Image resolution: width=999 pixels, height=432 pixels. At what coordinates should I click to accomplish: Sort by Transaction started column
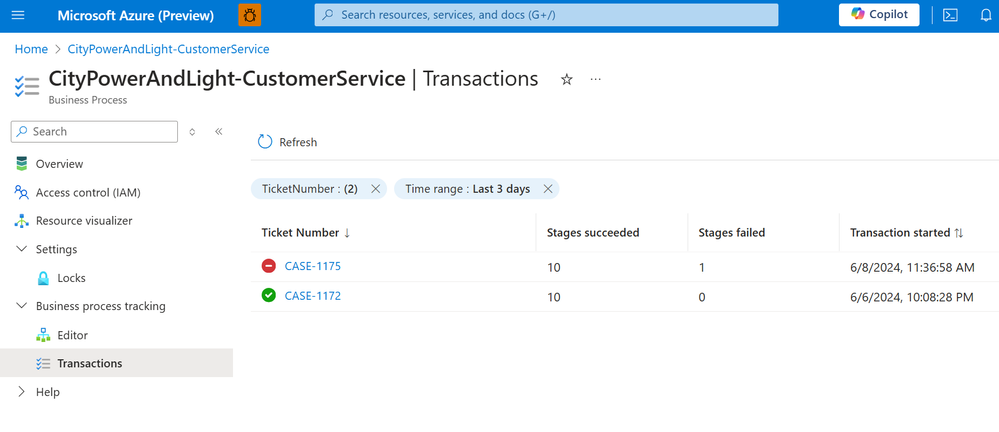(900, 233)
